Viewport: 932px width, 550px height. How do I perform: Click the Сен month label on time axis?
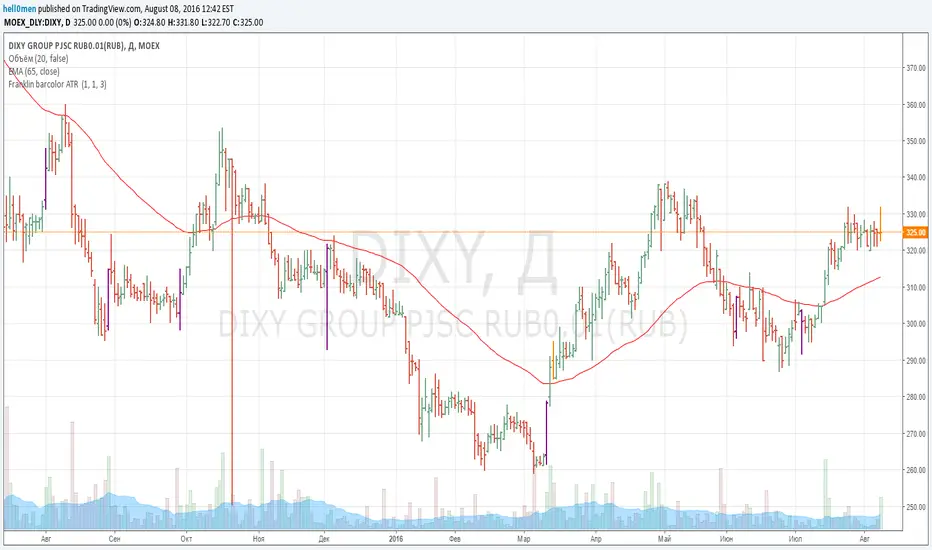tap(115, 539)
